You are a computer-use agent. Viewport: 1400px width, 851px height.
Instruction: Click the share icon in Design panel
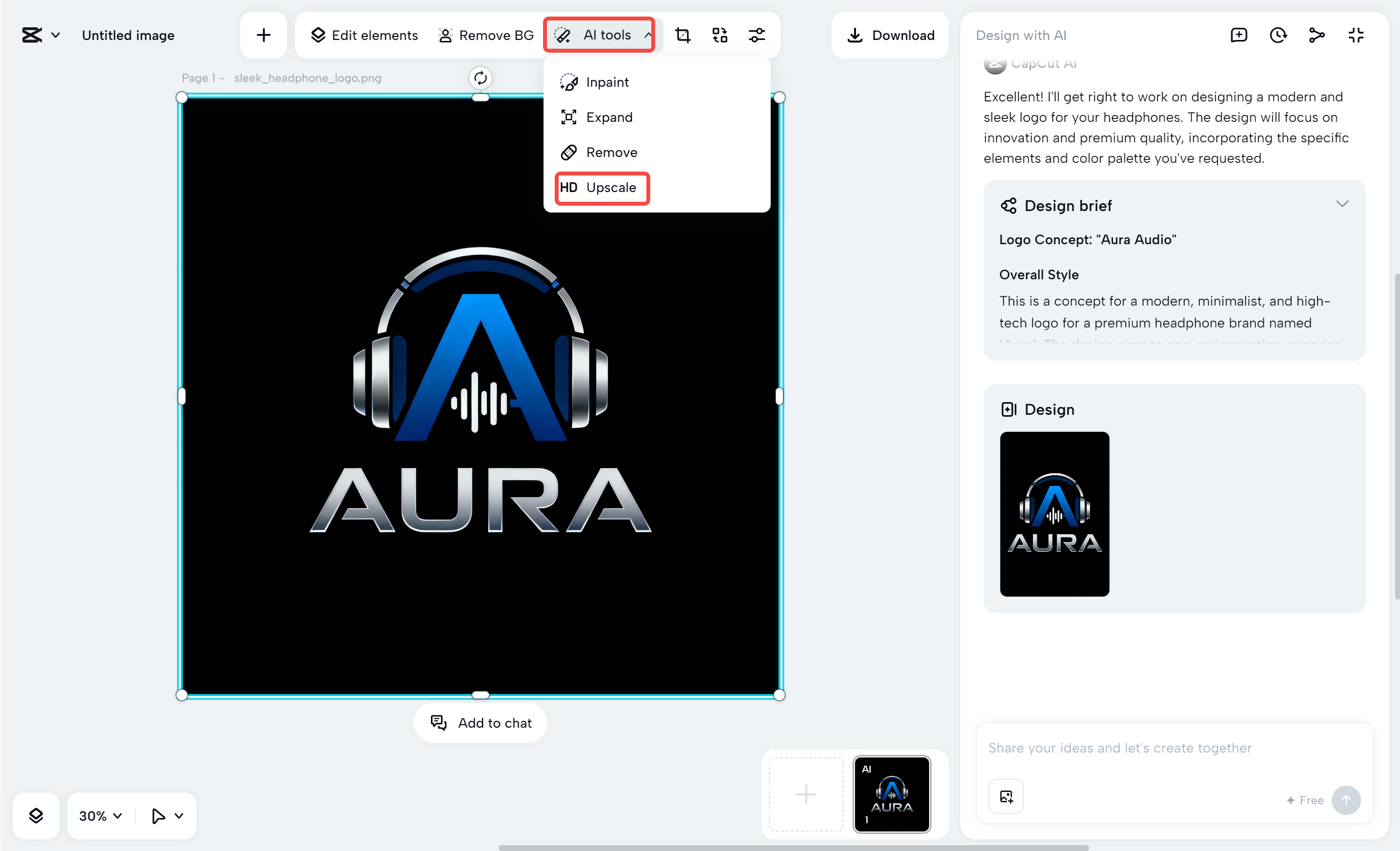coord(1317,35)
